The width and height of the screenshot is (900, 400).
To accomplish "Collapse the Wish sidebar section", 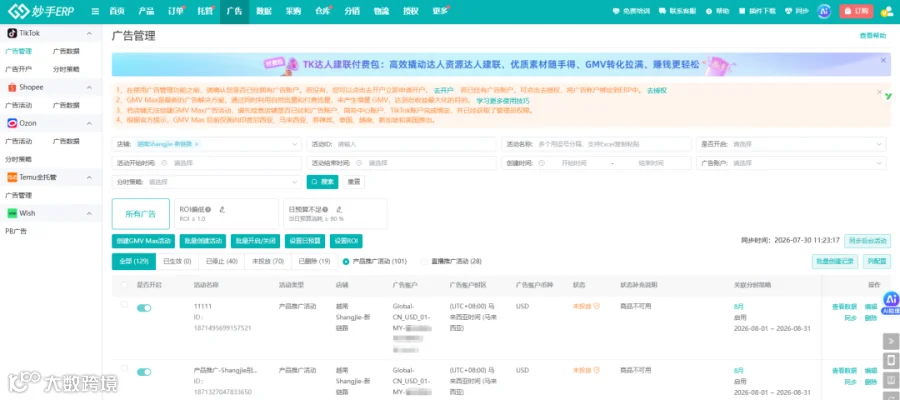I will [89, 213].
